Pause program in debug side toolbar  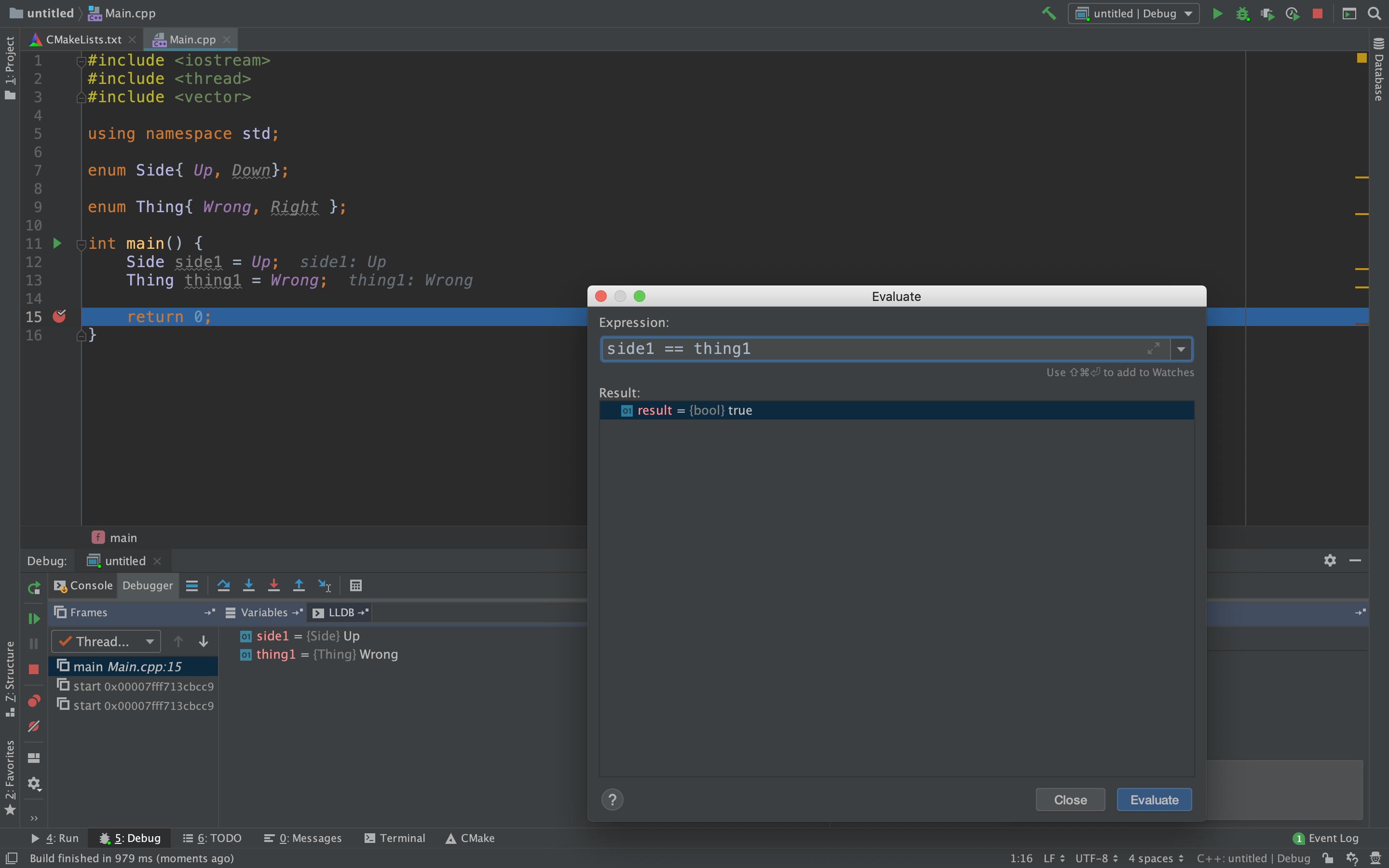34,644
